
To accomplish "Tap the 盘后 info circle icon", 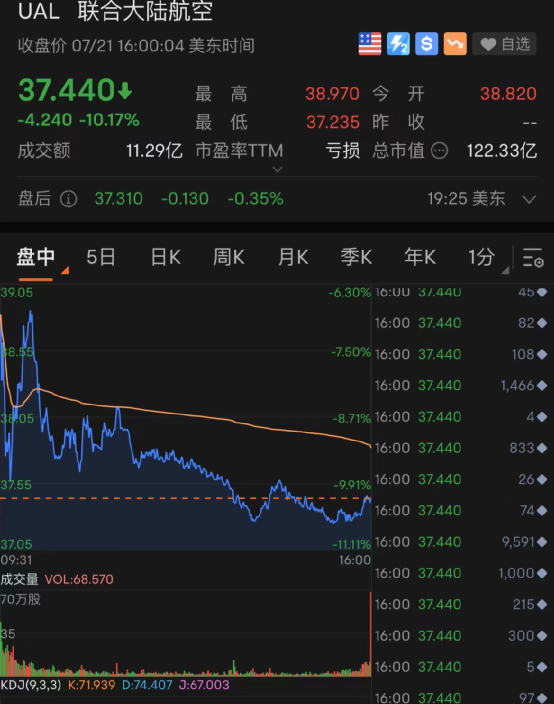I will (x=69, y=198).
